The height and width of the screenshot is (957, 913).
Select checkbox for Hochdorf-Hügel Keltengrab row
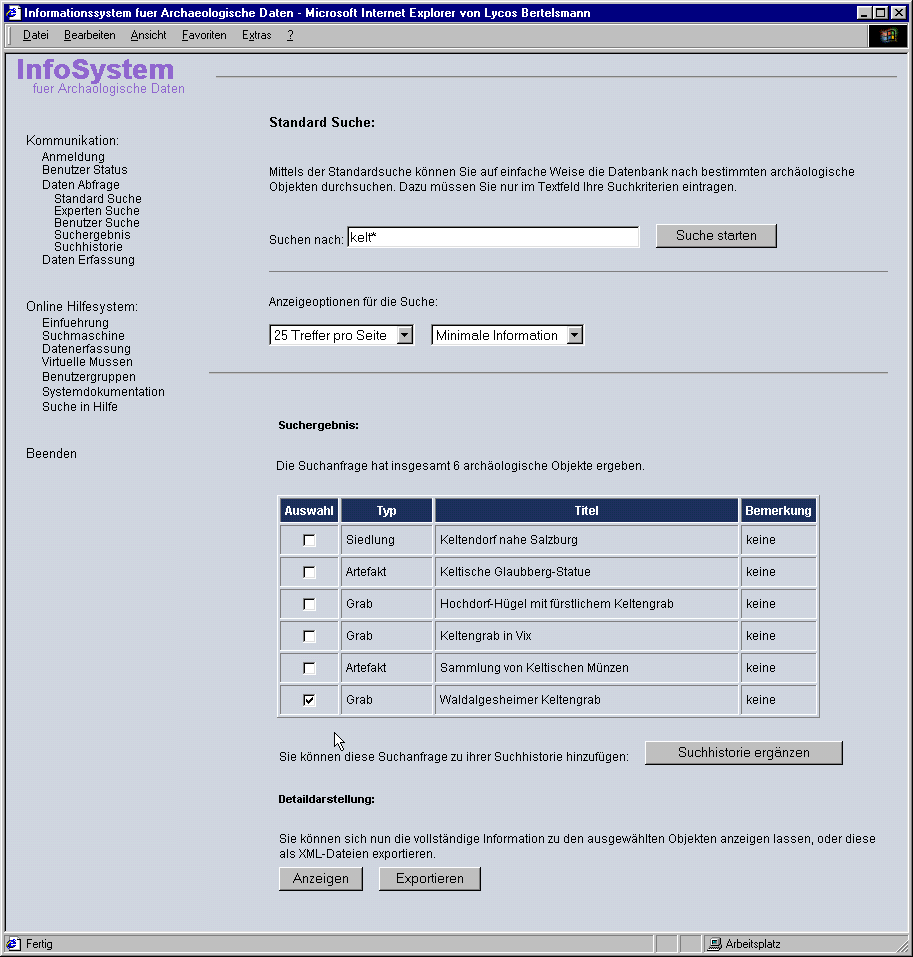[309, 604]
